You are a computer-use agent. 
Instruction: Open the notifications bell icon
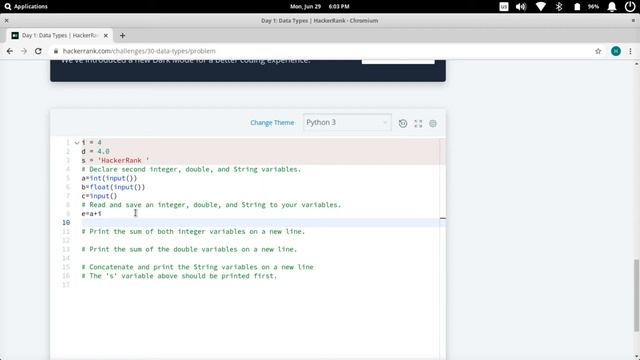tap(611, 7)
